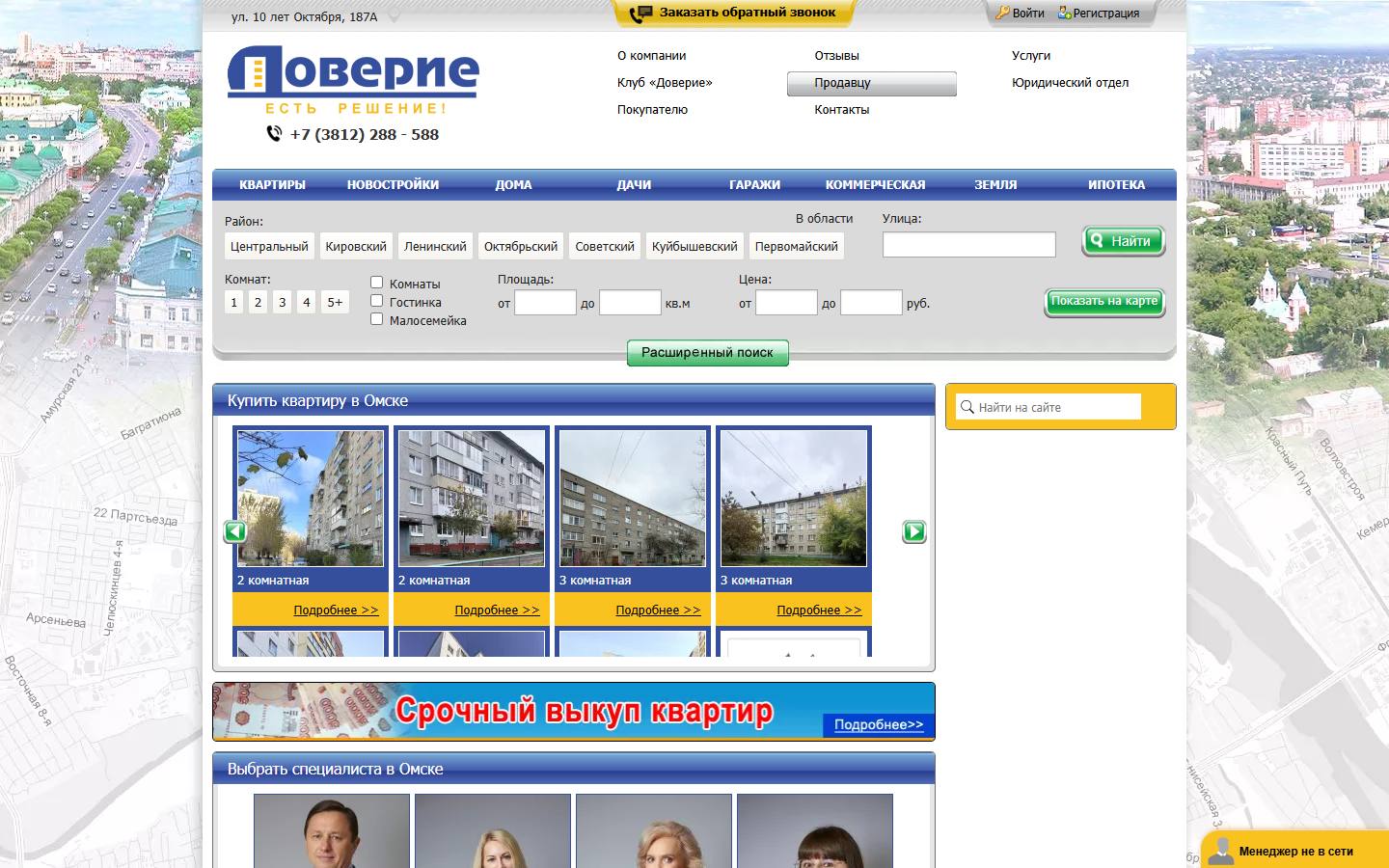Open the КВАРТИРЫ tab
This screenshot has height=868, width=1389.
pyautogui.click(x=272, y=184)
